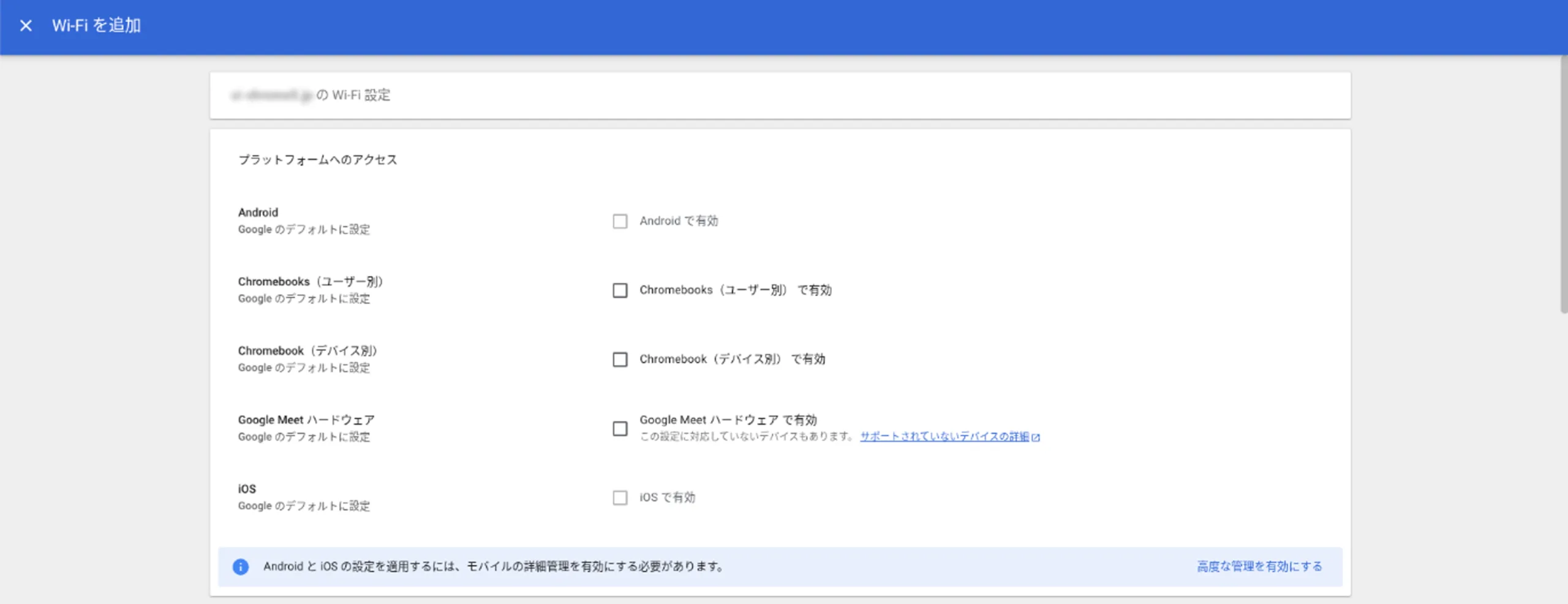Enable the iOS で有効 checkbox
The width and height of the screenshot is (1568, 604).
coord(620,497)
